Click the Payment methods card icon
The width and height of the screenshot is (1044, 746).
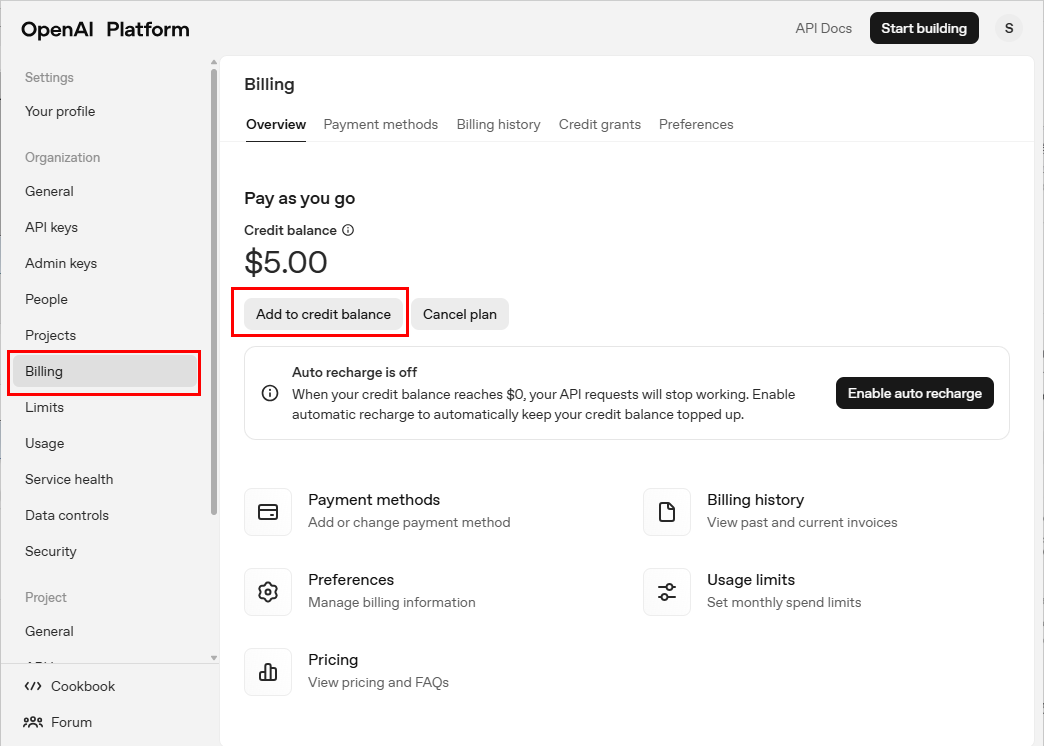tap(268, 512)
